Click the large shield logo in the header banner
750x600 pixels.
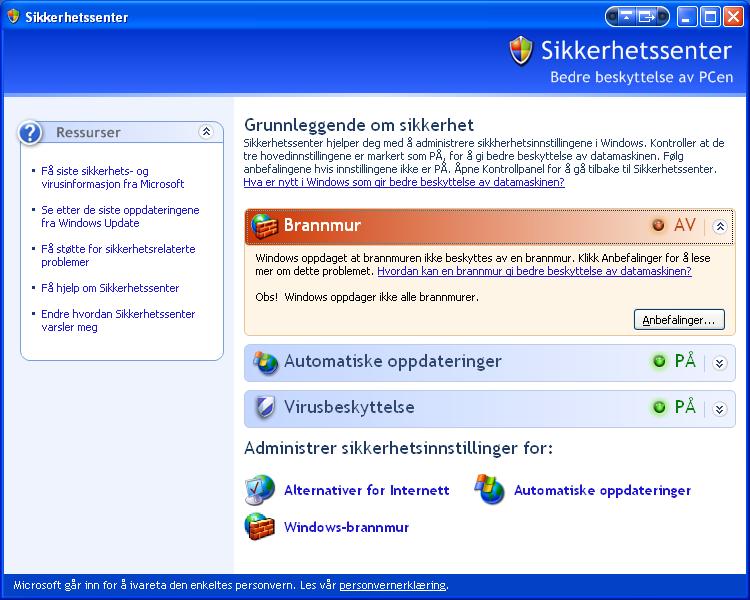(521, 50)
